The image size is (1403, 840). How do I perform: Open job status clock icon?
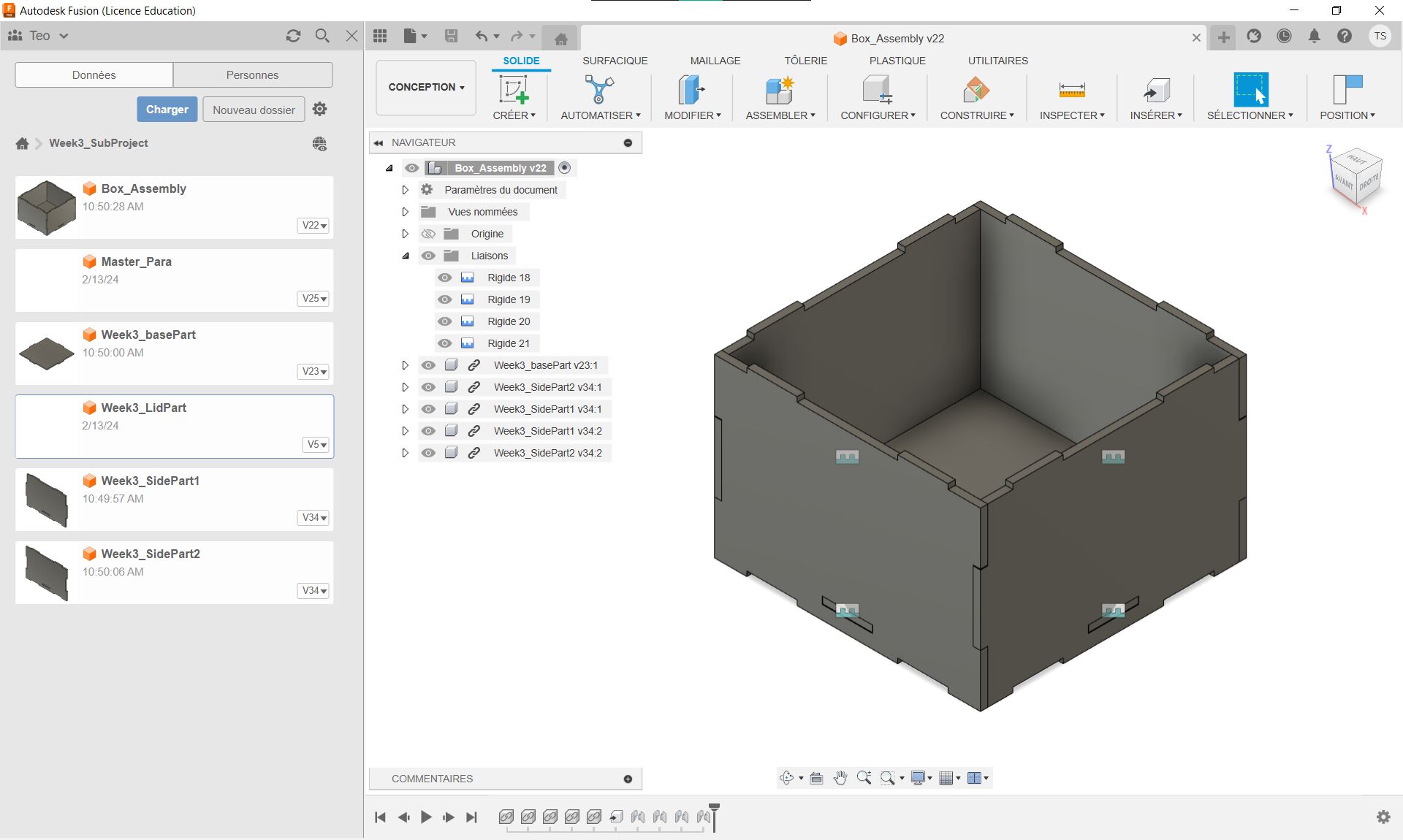tap(1284, 36)
